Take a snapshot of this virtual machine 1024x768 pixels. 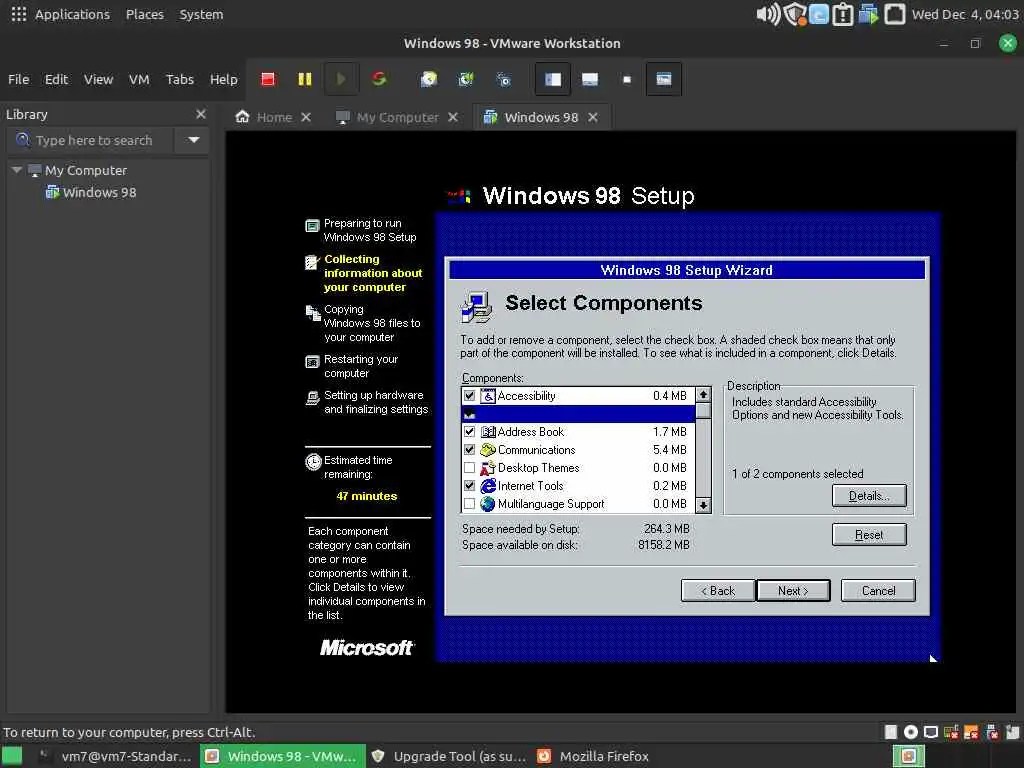pyautogui.click(x=428, y=79)
